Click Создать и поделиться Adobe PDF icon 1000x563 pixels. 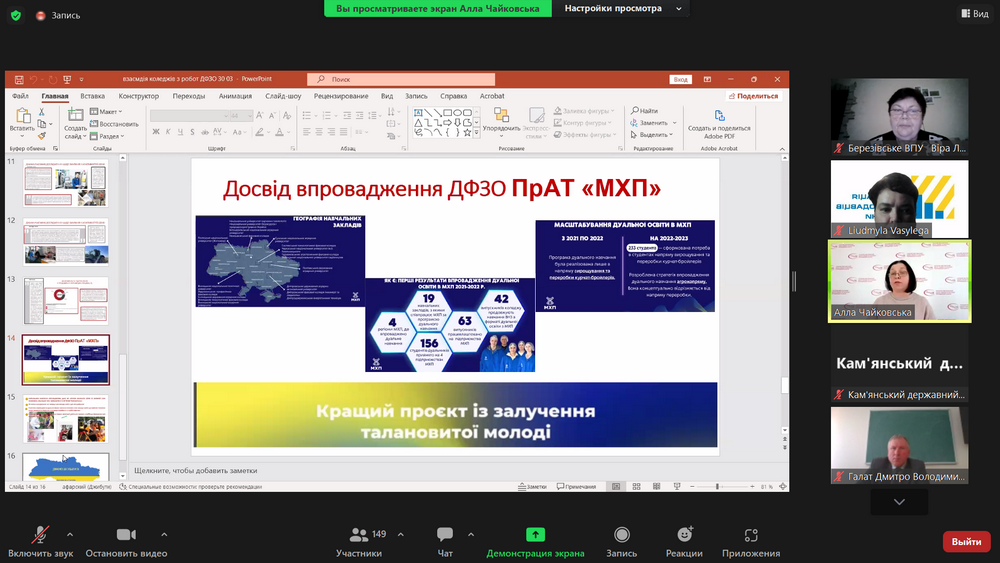click(719, 115)
